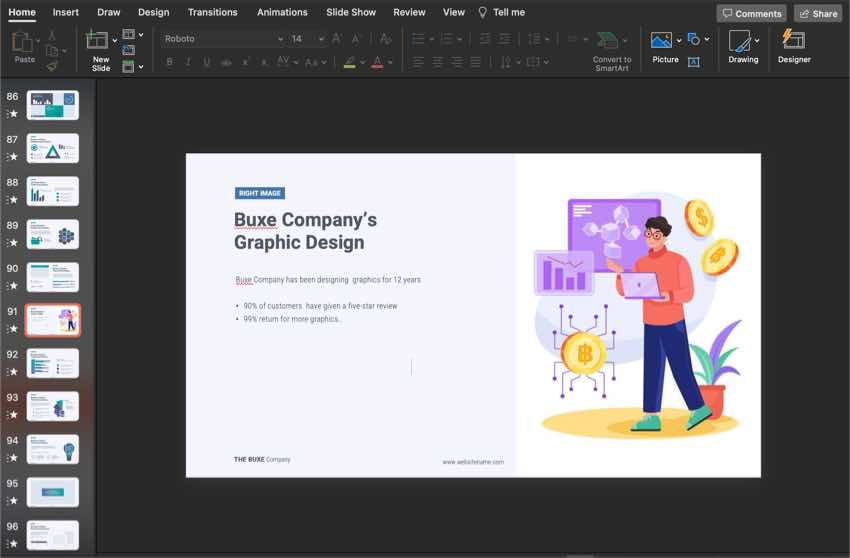Toggle Bold formatting

point(170,62)
